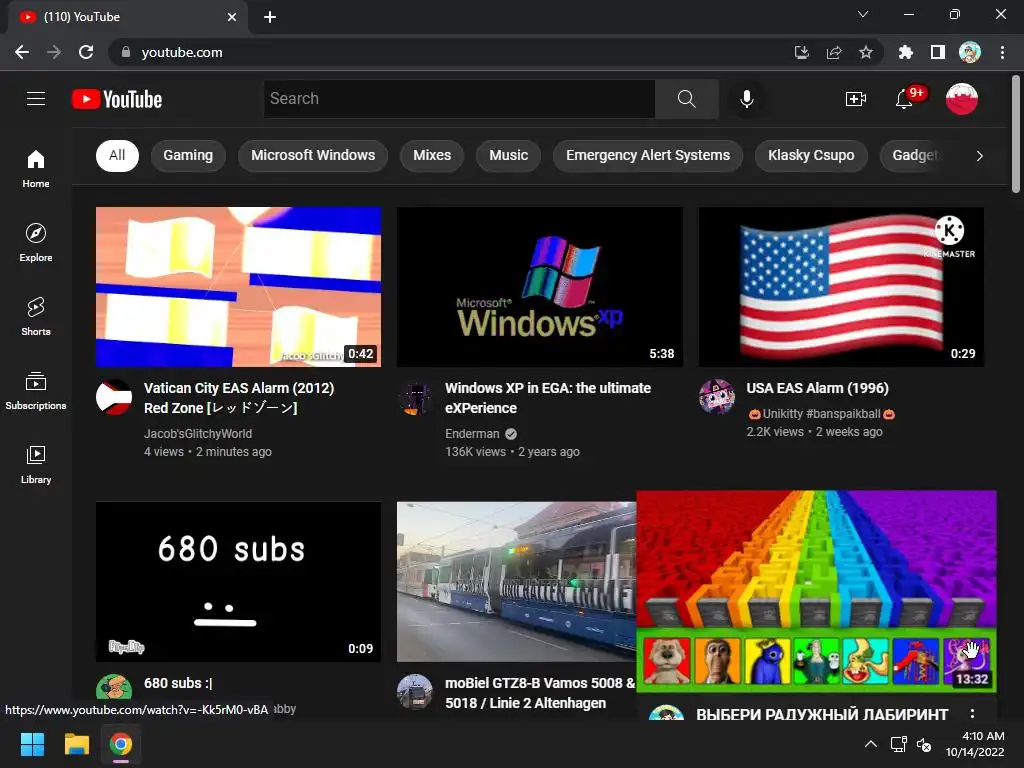
Task: Open the Enderman channel avatar
Action: tap(415, 397)
